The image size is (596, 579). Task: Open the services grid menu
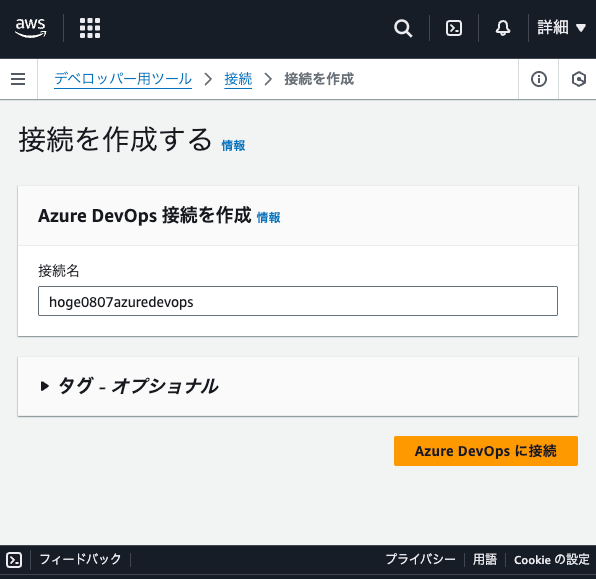pos(90,28)
